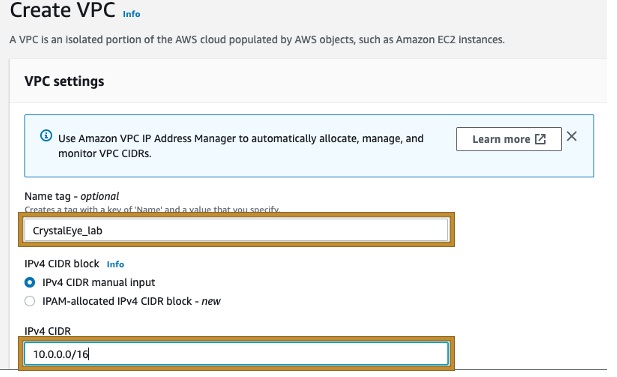Open the Info link next to IPv4 CIDR block
The image size is (617, 377).
115,264
